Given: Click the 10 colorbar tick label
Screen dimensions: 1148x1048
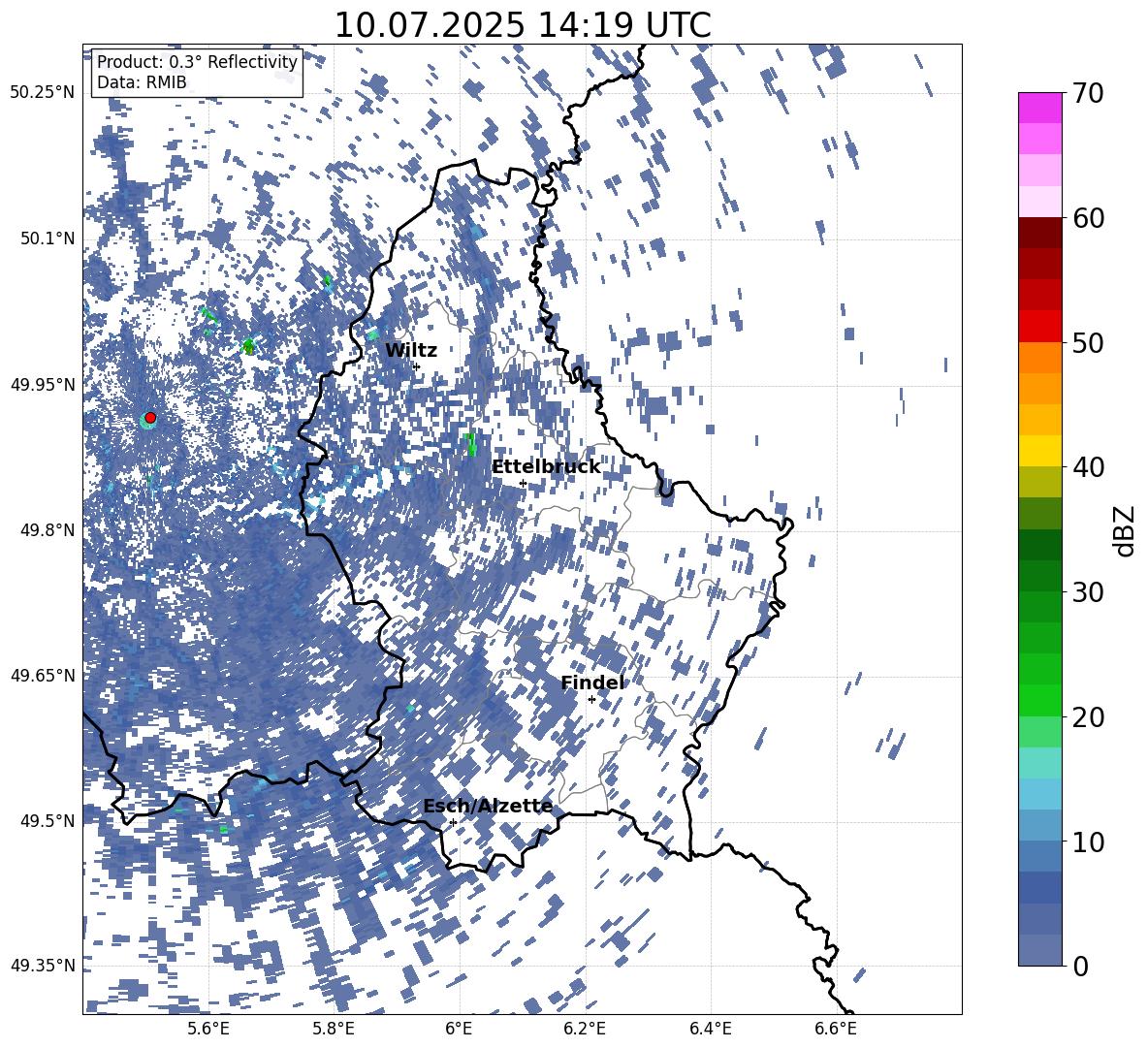Looking at the screenshot, I should [1089, 842].
